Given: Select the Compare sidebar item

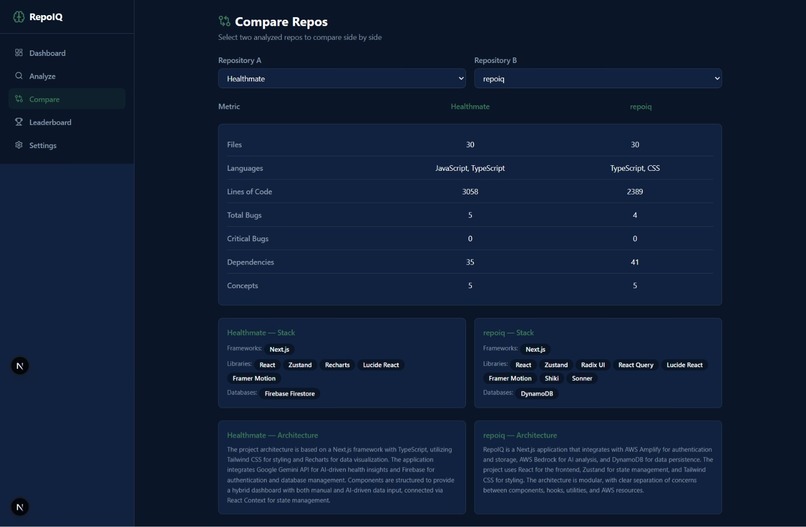Looking at the screenshot, I should [67, 99].
